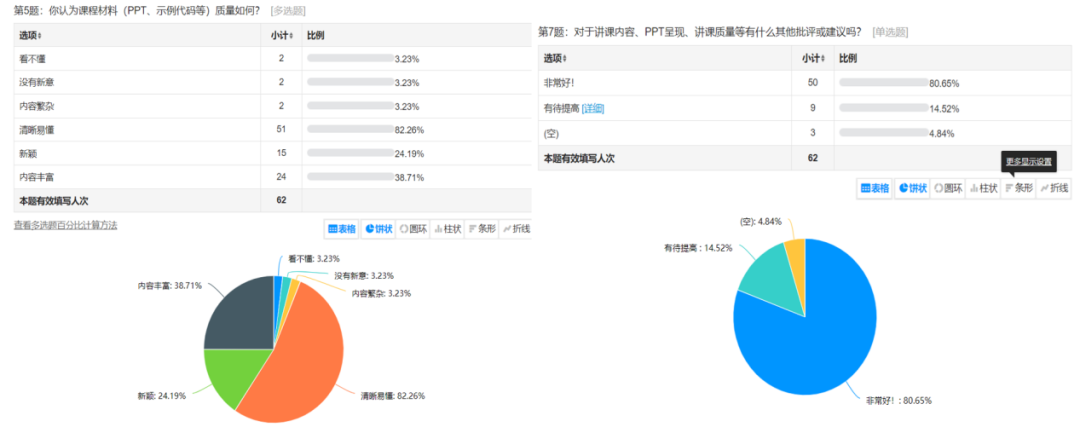Select 柱状 chart type for question 7
Screen dimensions: 1080x433
point(983,188)
